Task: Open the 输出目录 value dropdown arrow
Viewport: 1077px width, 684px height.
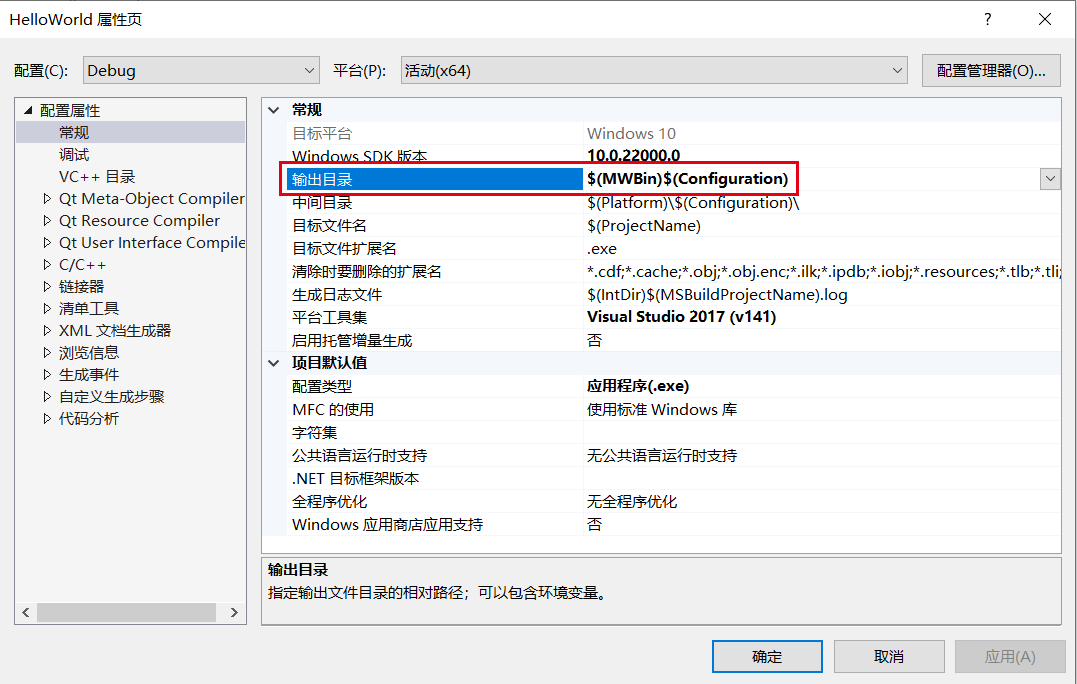Action: pos(1049,178)
